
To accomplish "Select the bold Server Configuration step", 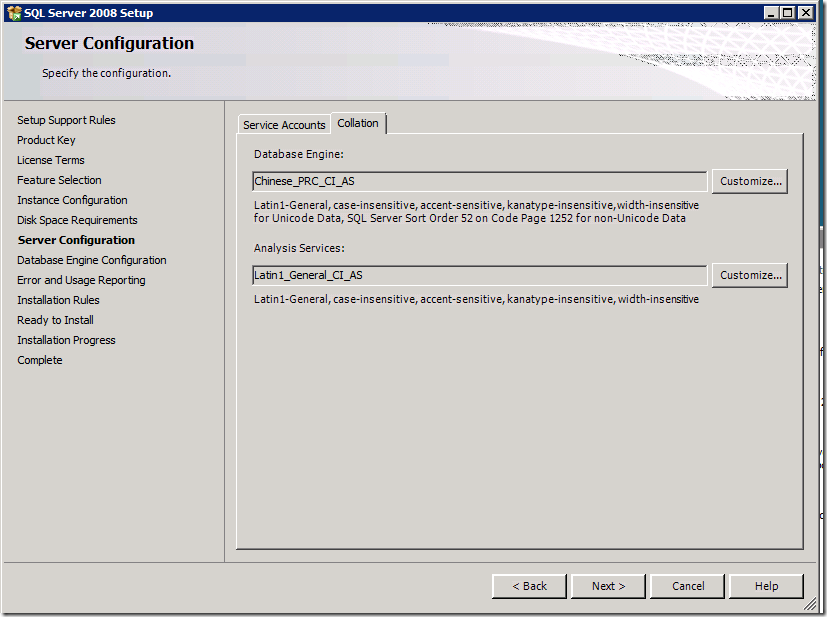I will [x=76, y=240].
